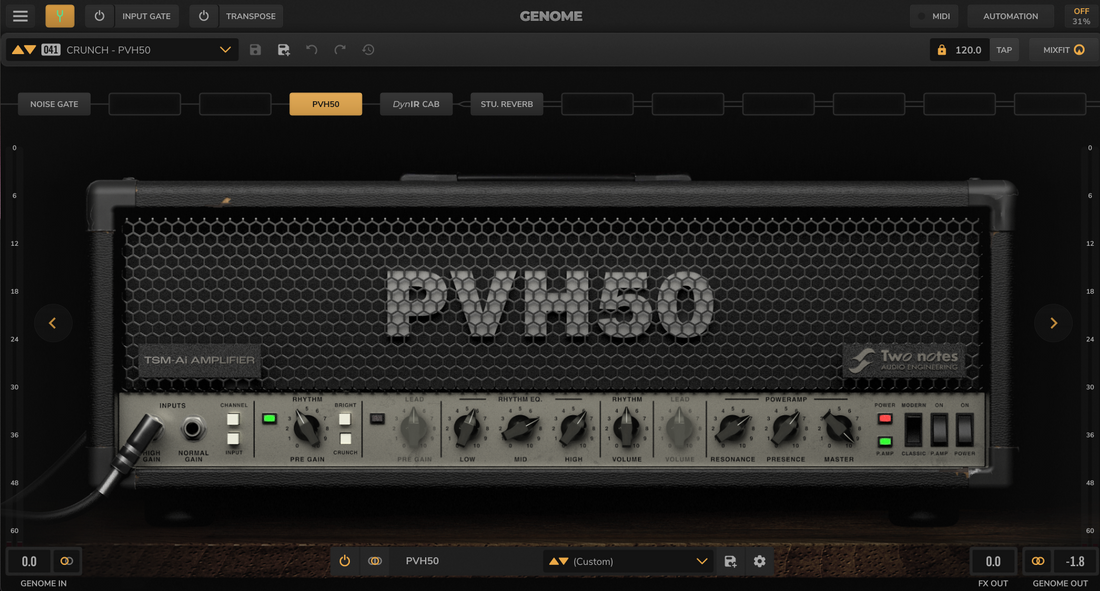Redo last change
This screenshot has width=1100, height=591.
point(340,50)
